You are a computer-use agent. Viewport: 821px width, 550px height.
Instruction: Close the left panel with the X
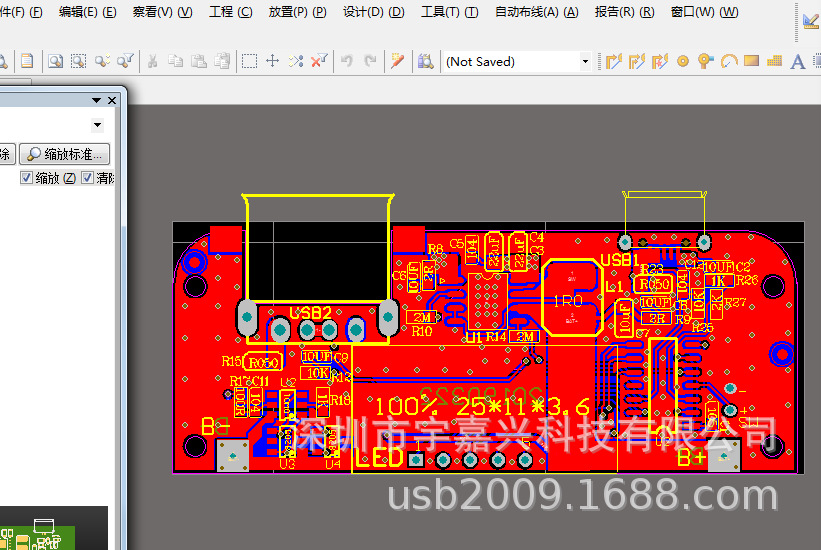(x=112, y=100)
